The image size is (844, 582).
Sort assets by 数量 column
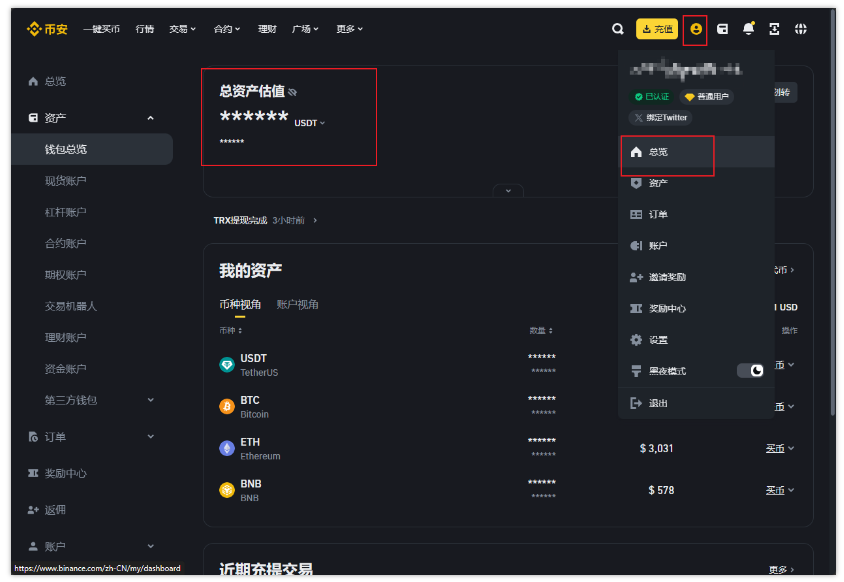(541, 329)
